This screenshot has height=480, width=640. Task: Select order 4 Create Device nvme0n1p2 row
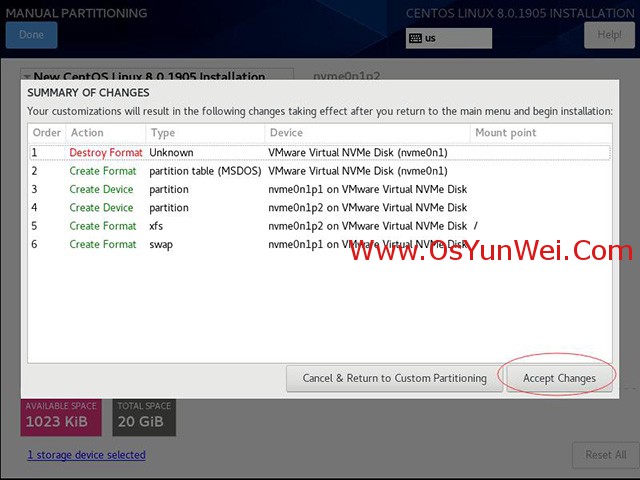pos(320,208)
